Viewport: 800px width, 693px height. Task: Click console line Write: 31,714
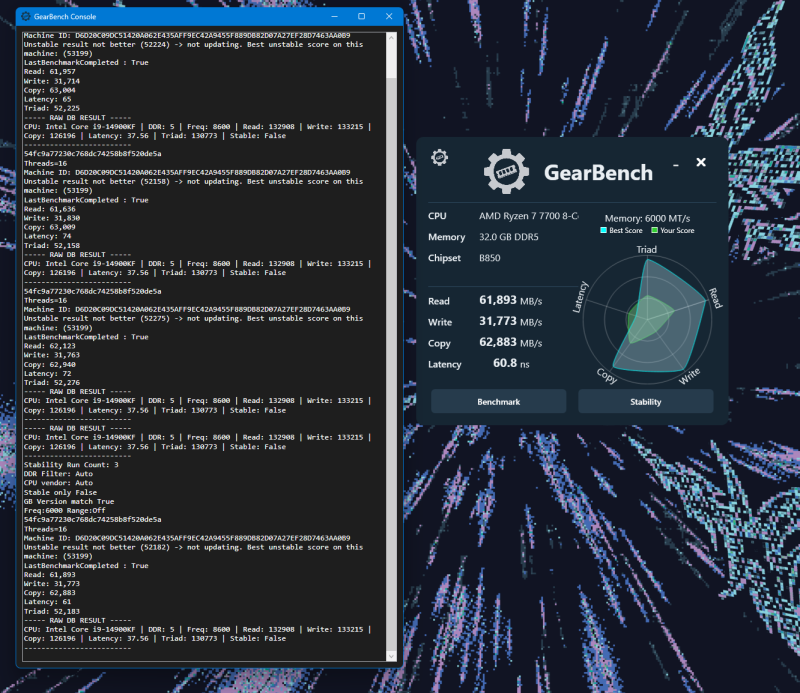pyautogui.click(x=52, y=81)
